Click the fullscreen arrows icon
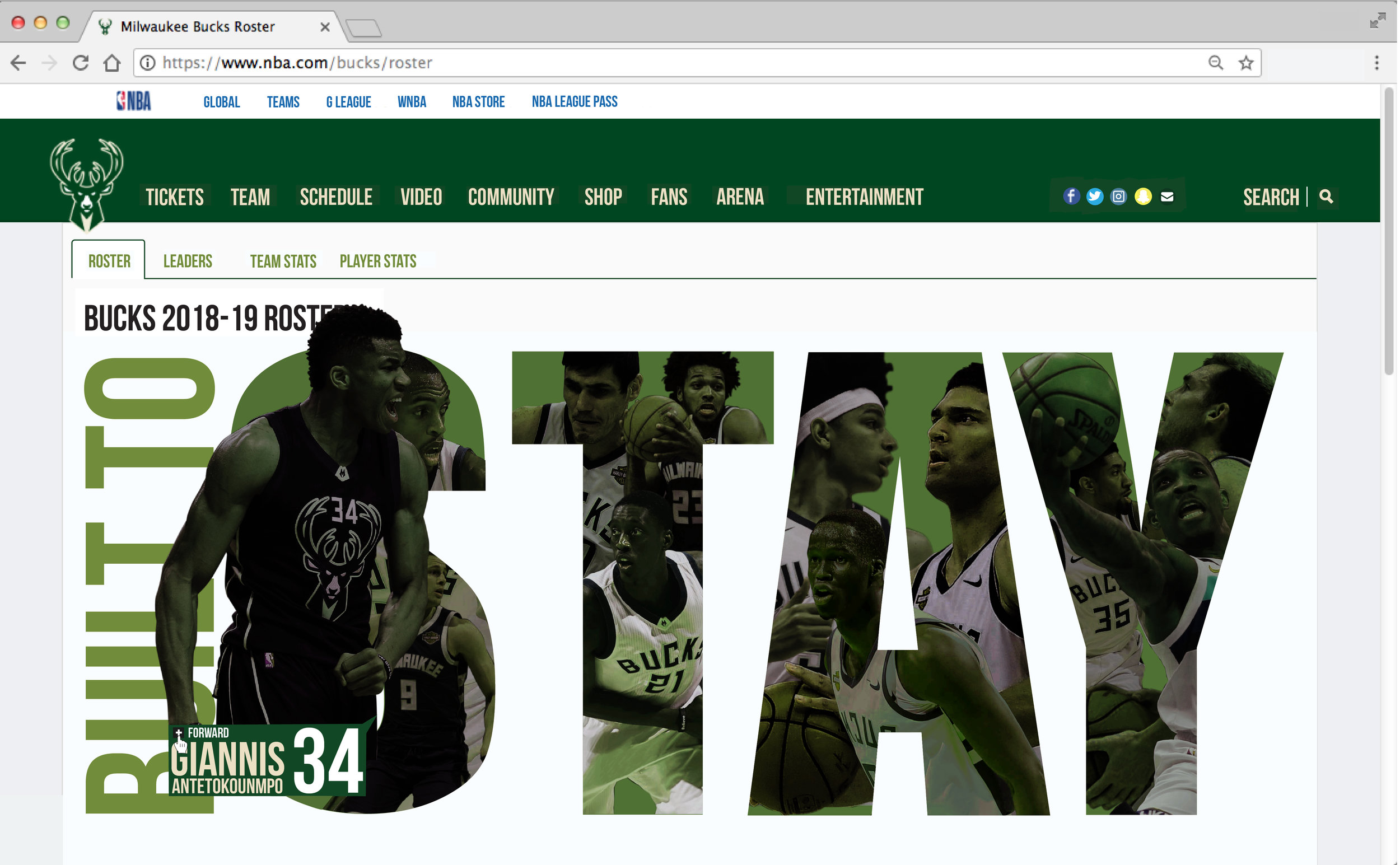The width and height of the screenshot is (1400, 865). (x=1378, y=21)
